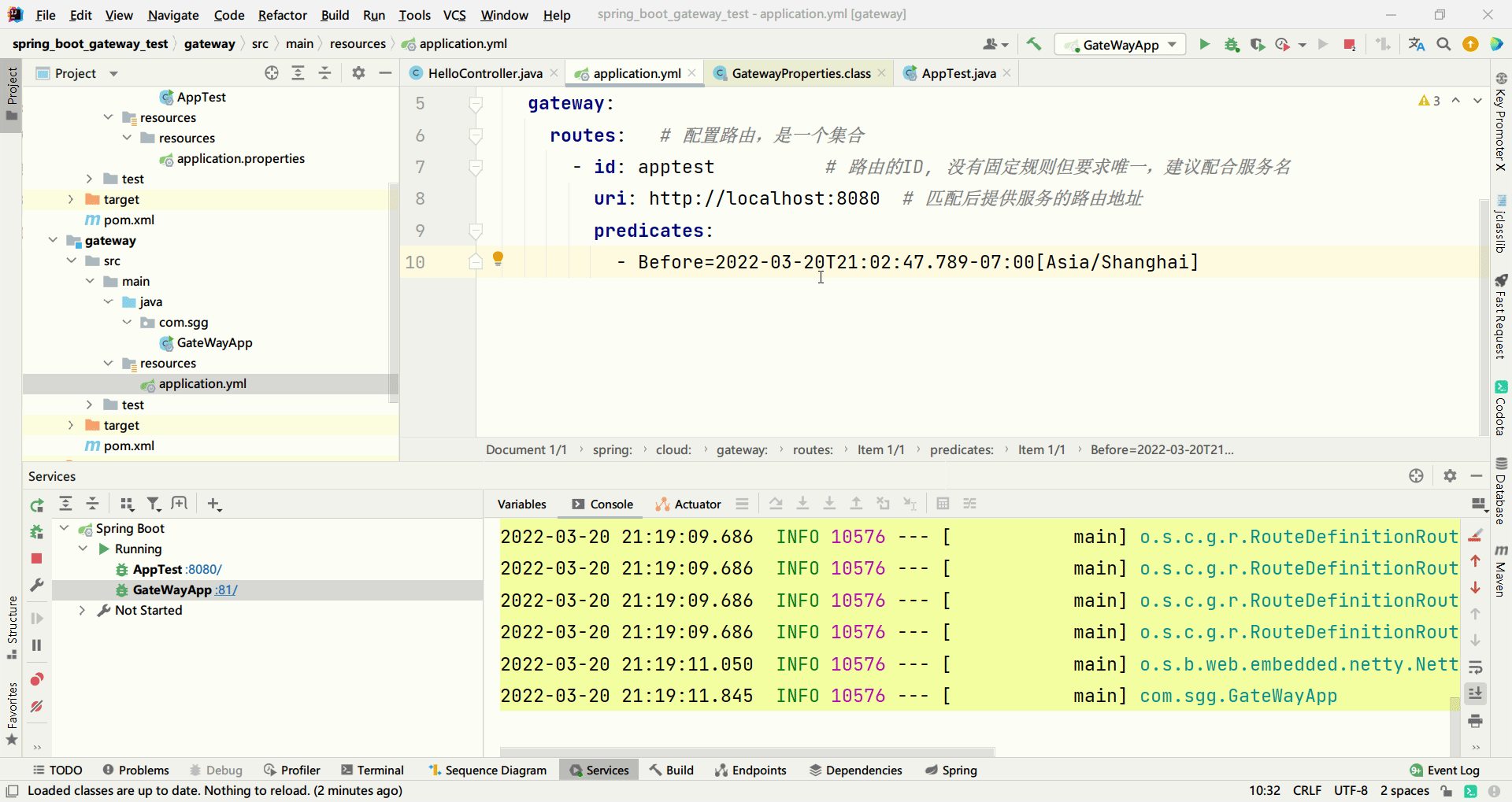Build the project with the hammer icon
The width and height of the screenshot is (1512, 802).
[x=1033, y=44]
